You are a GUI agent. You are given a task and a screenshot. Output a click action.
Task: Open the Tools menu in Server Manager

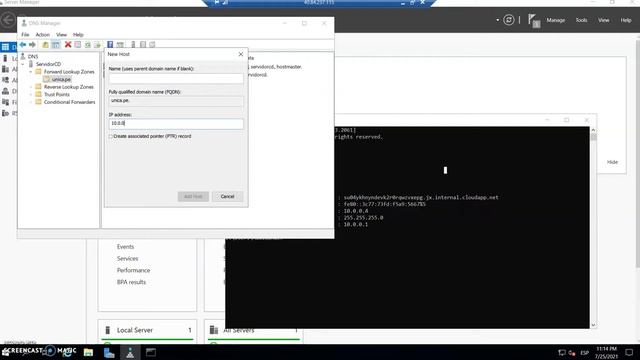(x=581, y=20)
